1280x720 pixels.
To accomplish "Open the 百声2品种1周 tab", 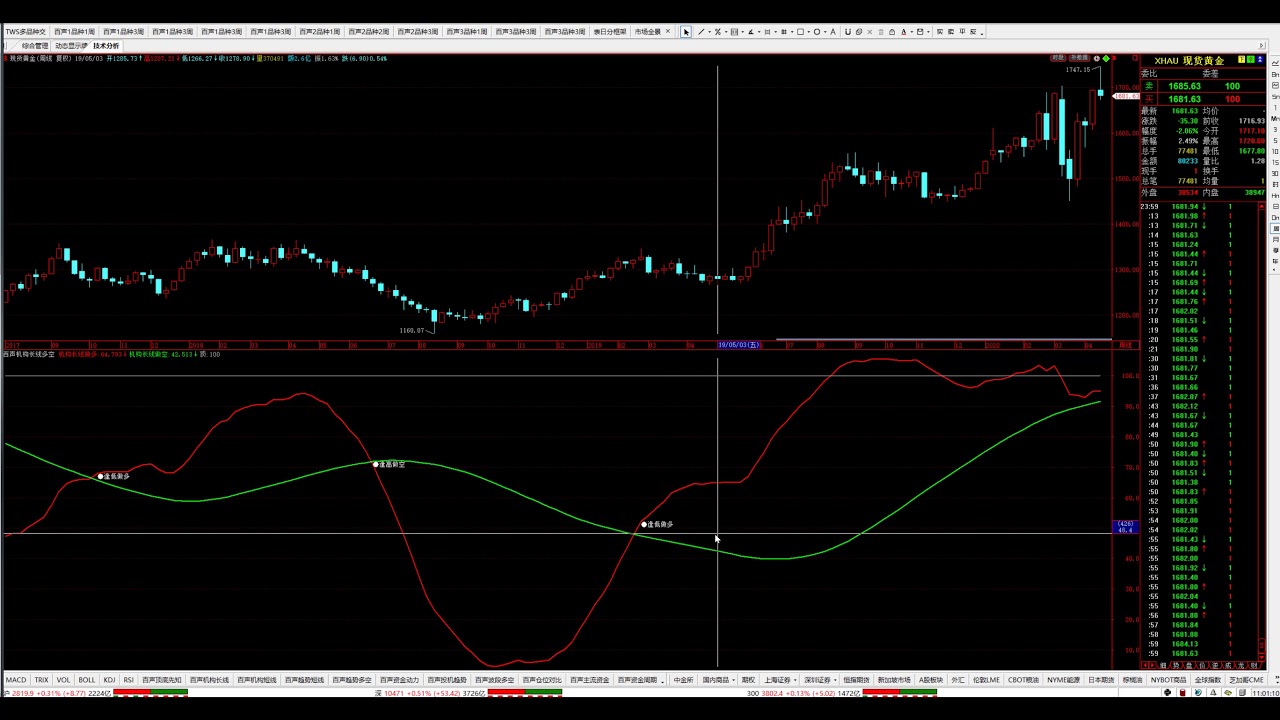I will coord(319,32).
